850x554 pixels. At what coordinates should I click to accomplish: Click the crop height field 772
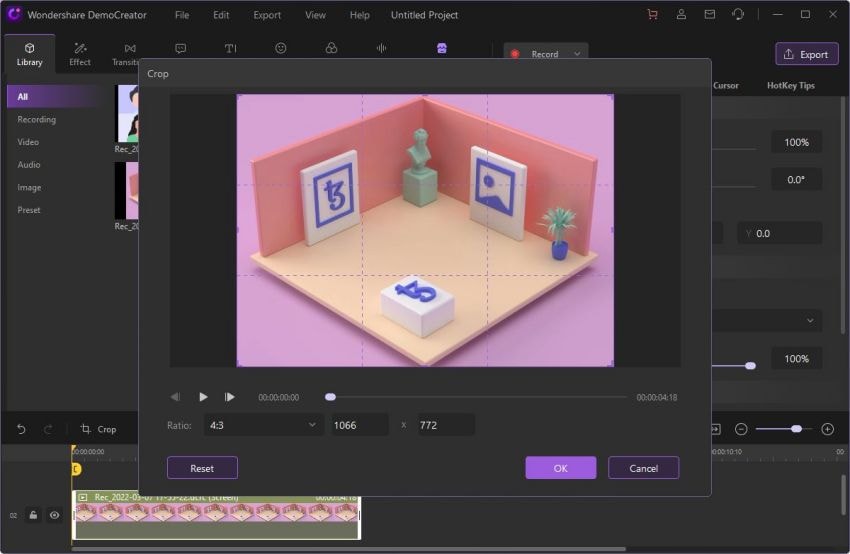pyautogui.click(x=446, y=425)
